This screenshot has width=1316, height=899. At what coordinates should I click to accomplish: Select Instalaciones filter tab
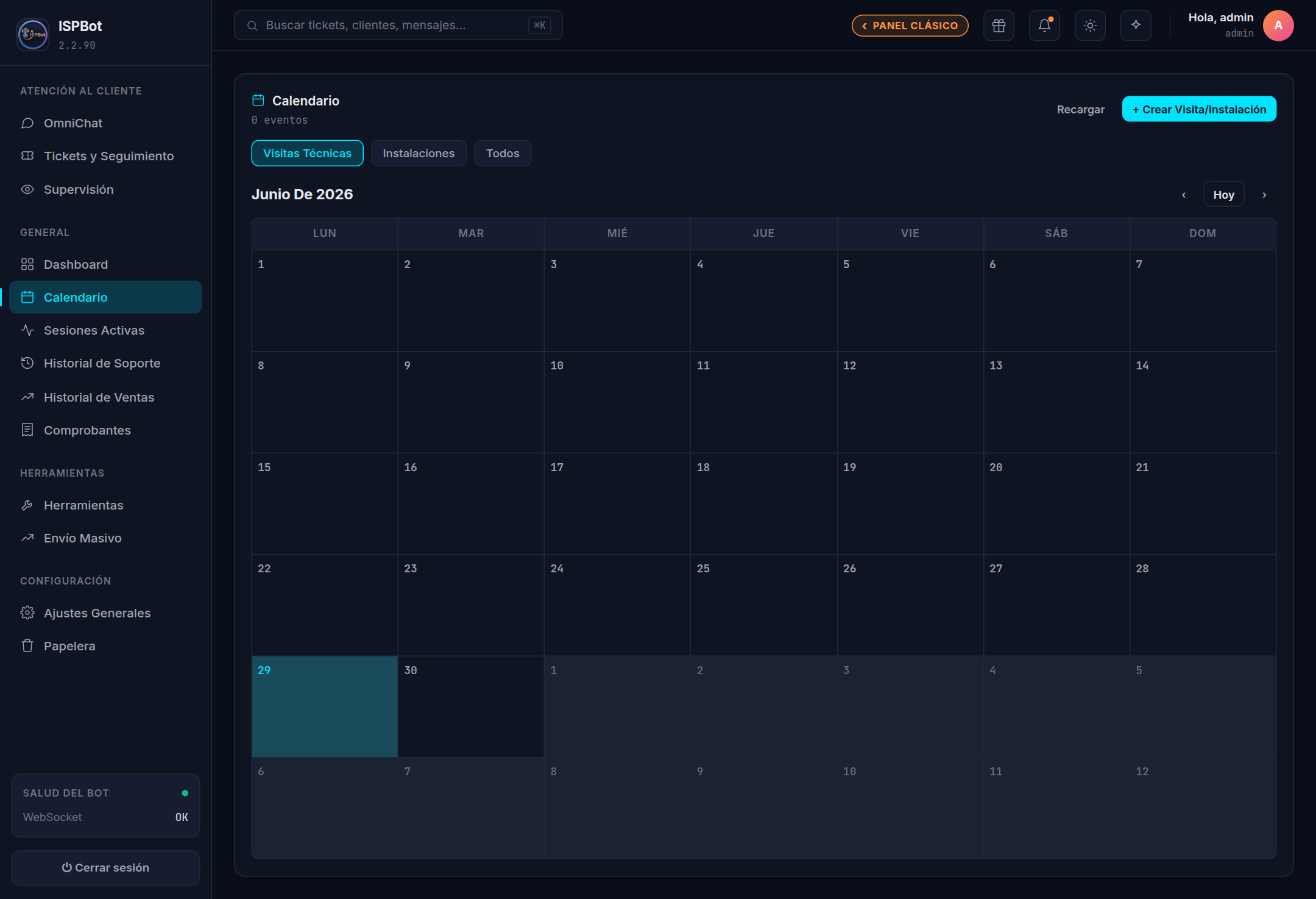pos(419,153)
